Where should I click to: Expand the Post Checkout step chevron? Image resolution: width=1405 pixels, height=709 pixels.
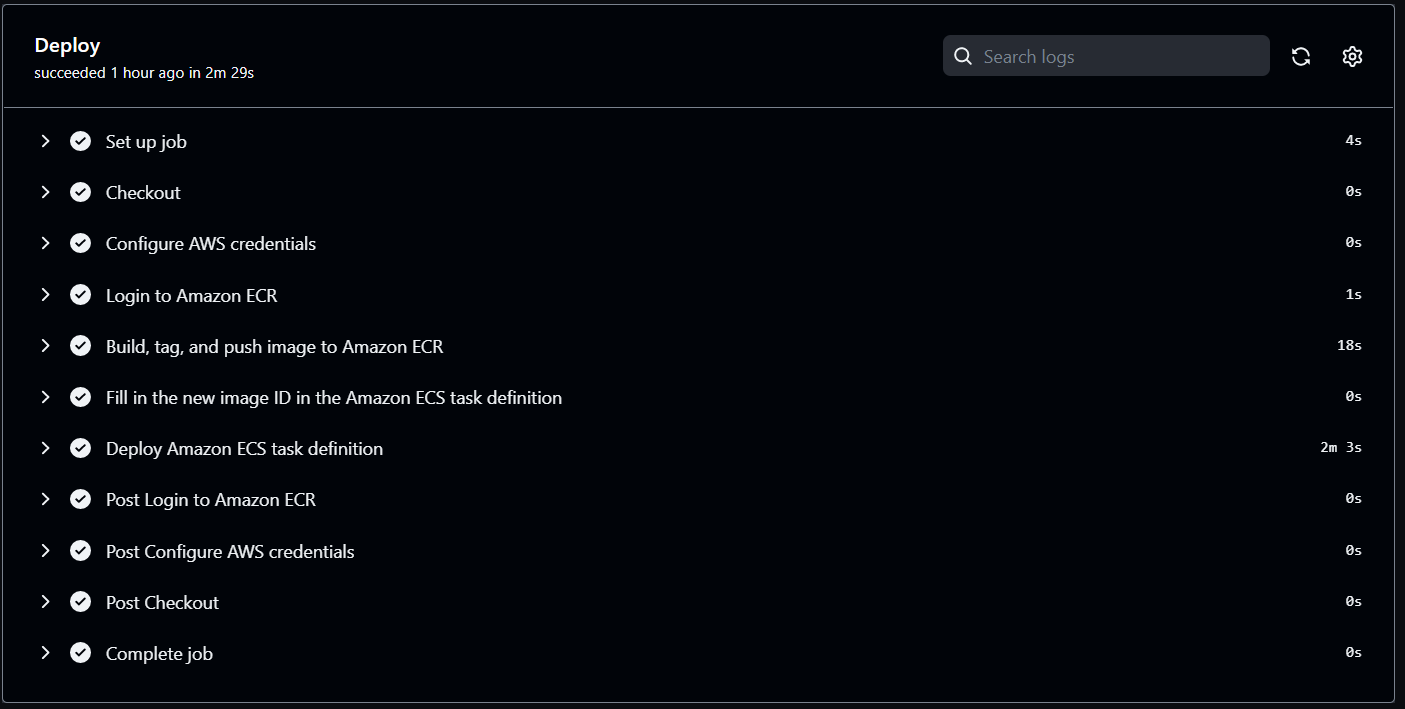(x=45, y=602)
